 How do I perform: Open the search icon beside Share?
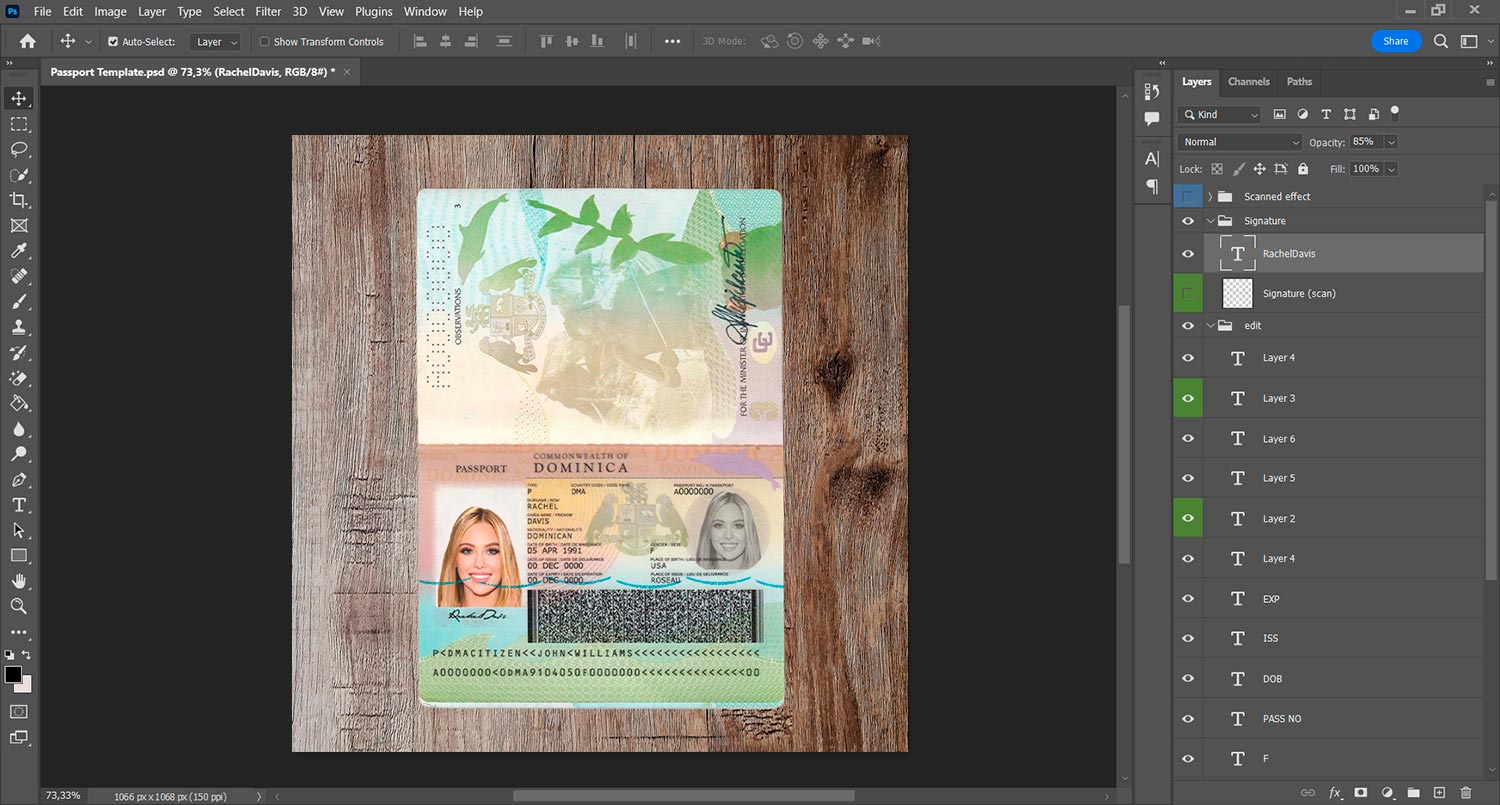coord(1441,41)
